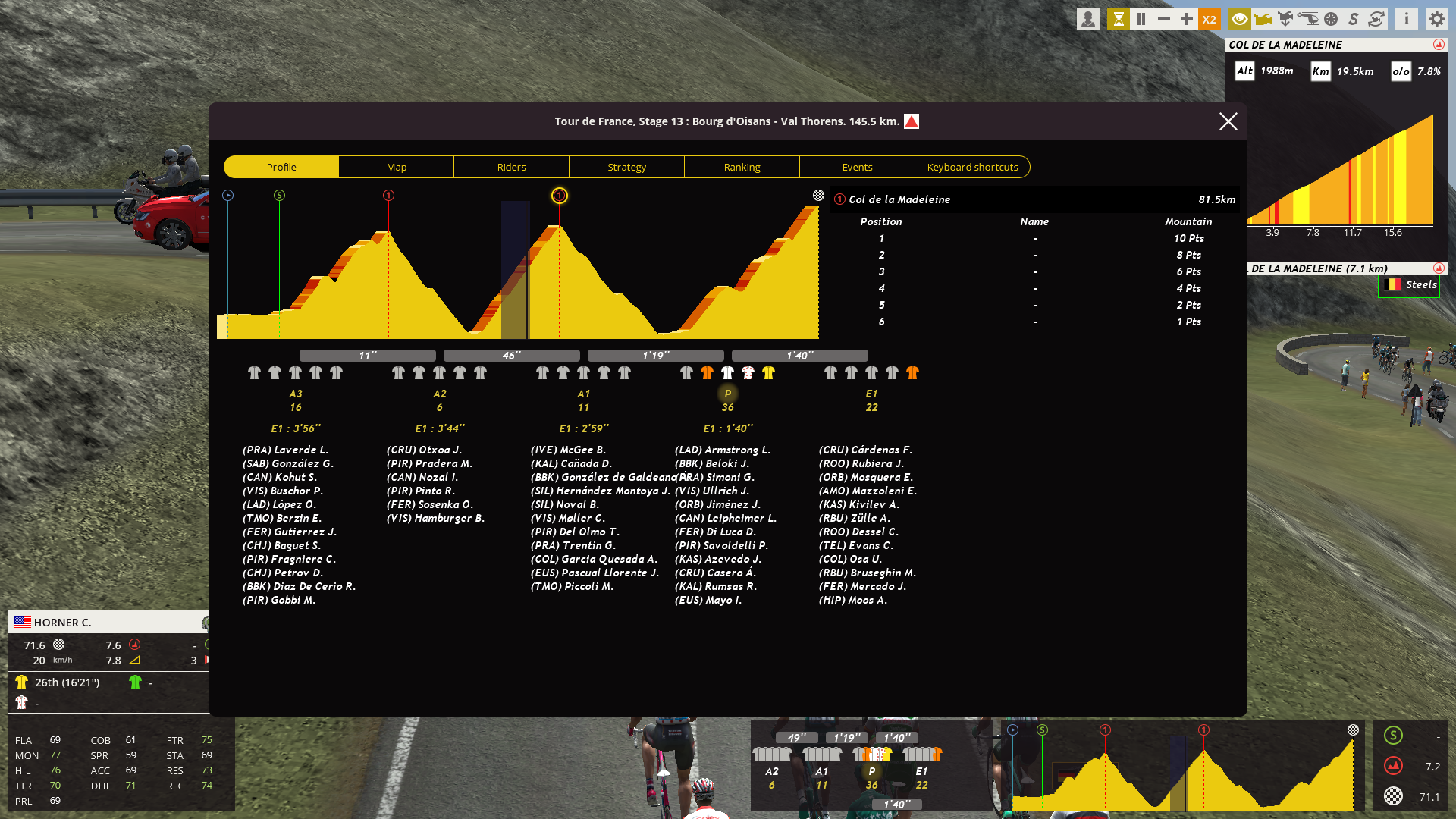Open Horner C. rider panel header
1456x819 pixels.
108,623
